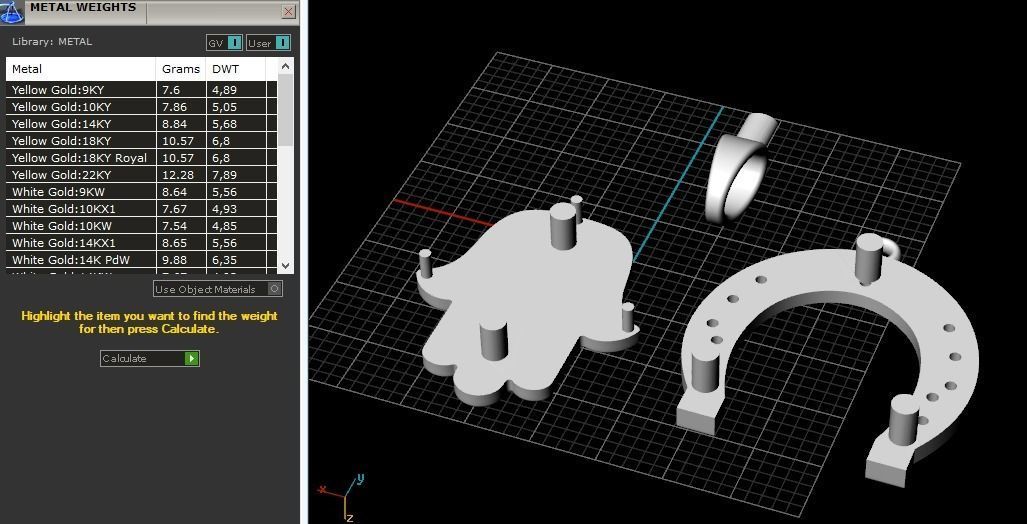Click the 5,68 DWT value
The width and height of the screenshot is (1027, 524).
point(225,124)
